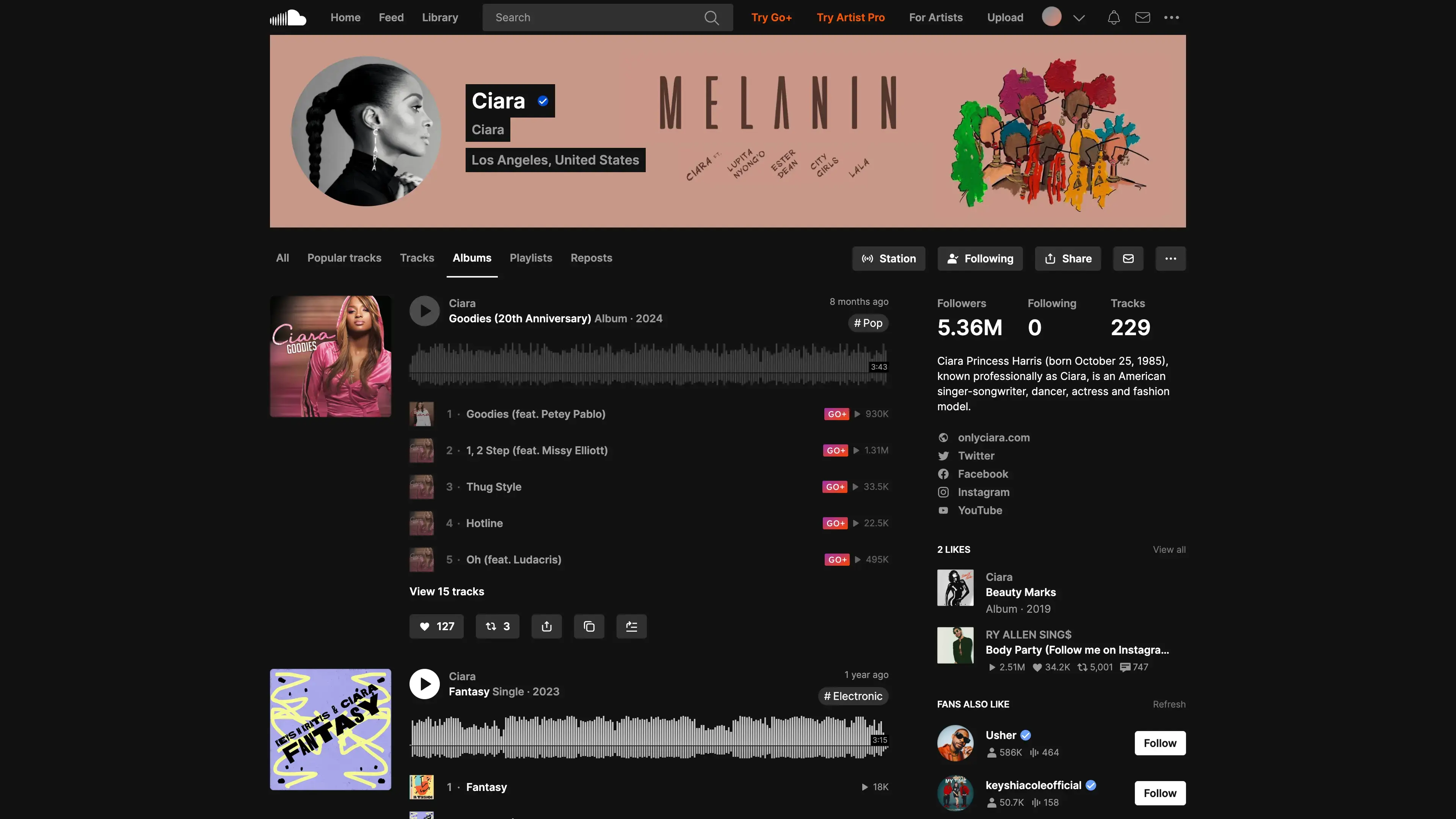
Task: Copy link for Goodies album
Action: (x=589, y=626)
